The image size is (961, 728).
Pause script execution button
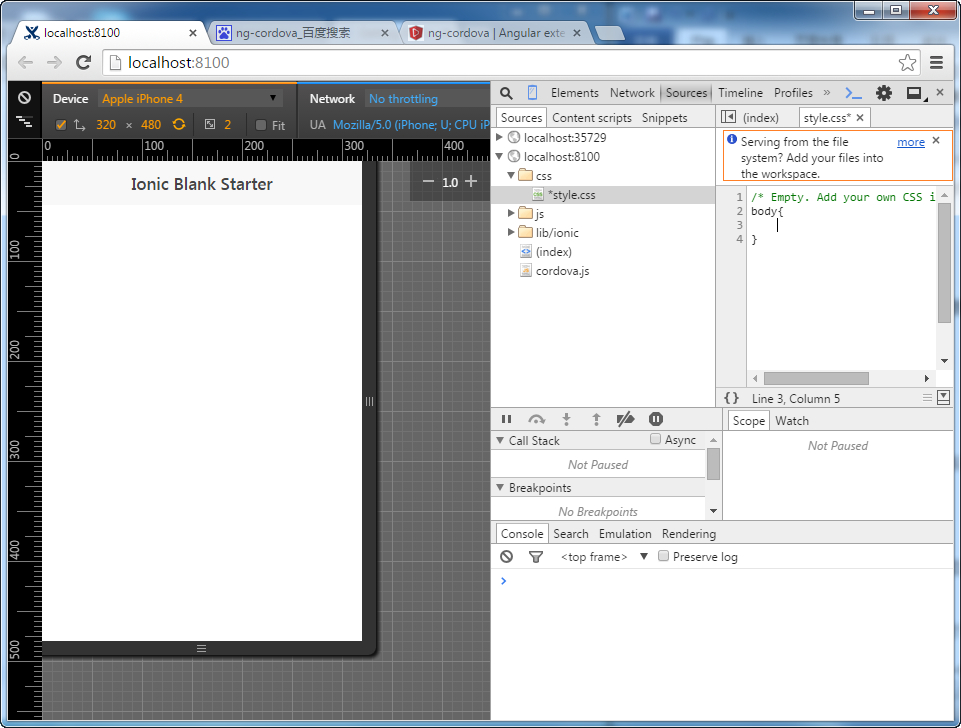click(x=506, y=419)
